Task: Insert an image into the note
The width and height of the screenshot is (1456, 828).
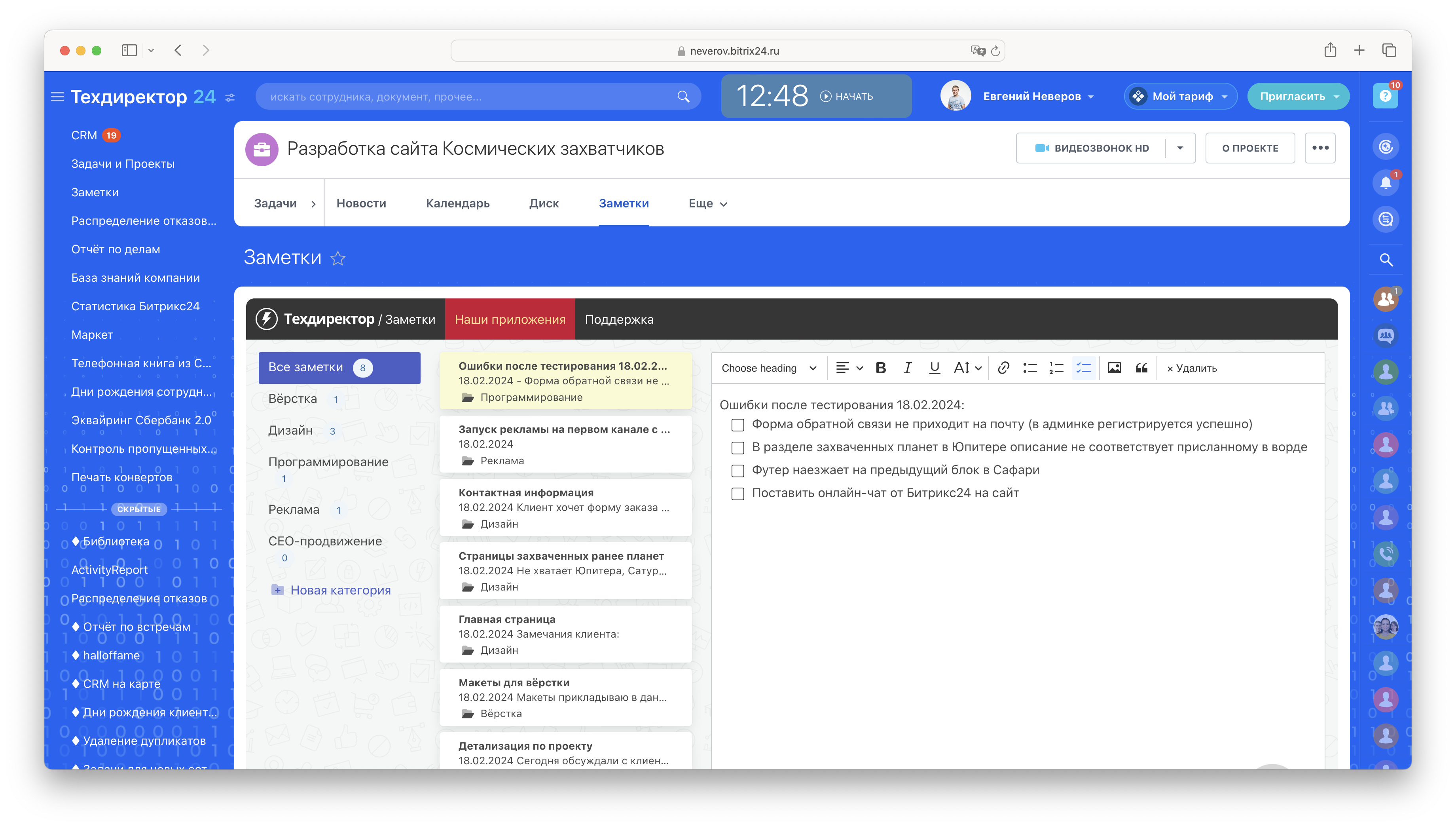Action: point(1114,368)
